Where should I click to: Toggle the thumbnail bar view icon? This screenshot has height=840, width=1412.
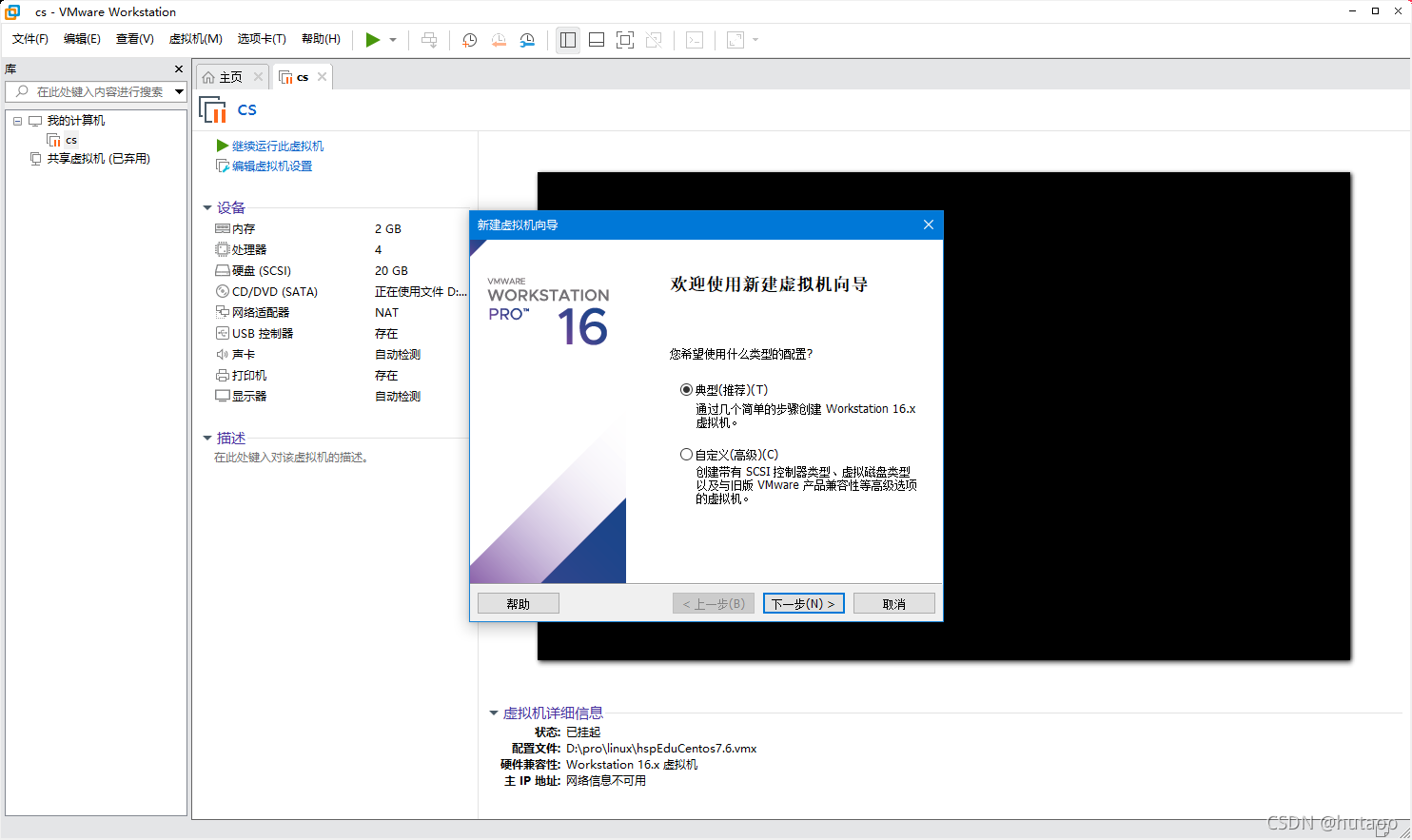[597, 40]
